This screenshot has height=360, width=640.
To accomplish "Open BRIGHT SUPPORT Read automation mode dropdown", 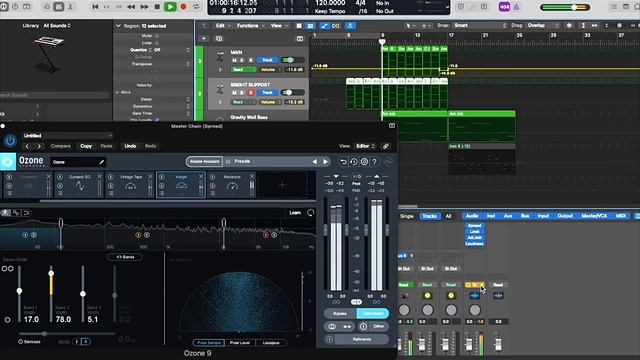I will pos(244,102).
